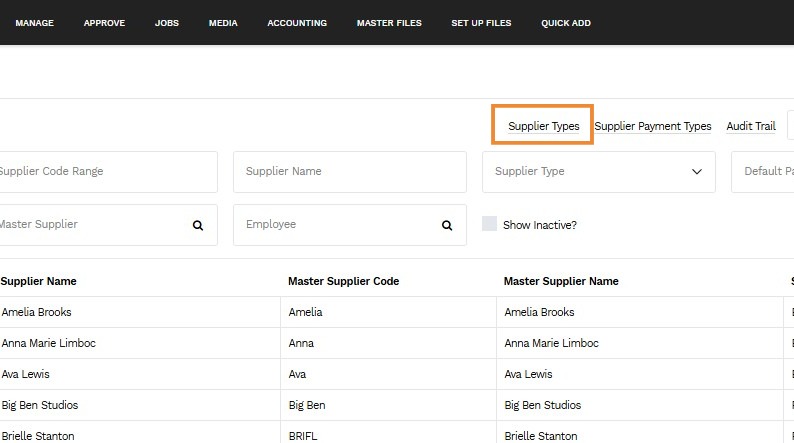Toggle the Show Inactive checkbox
This screenshot has width=794, height=443.
coord(489,224)
